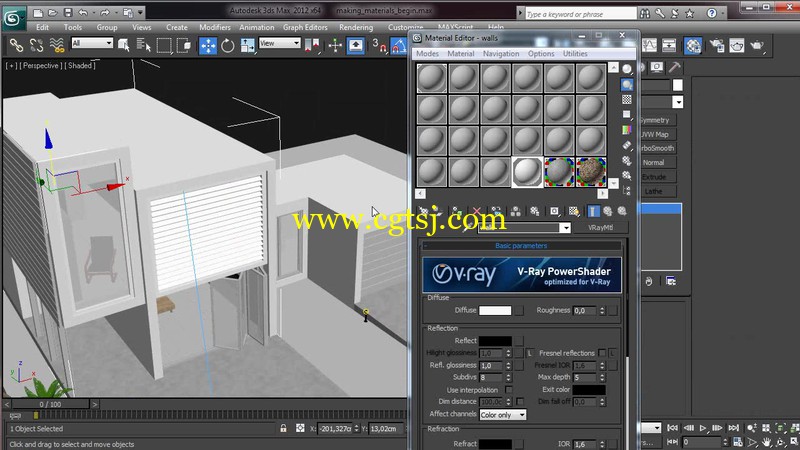Viewport: 800px width, 450px height.
Task: Select the Bind to Space Warp tool
Action: [x=57, y=45]
